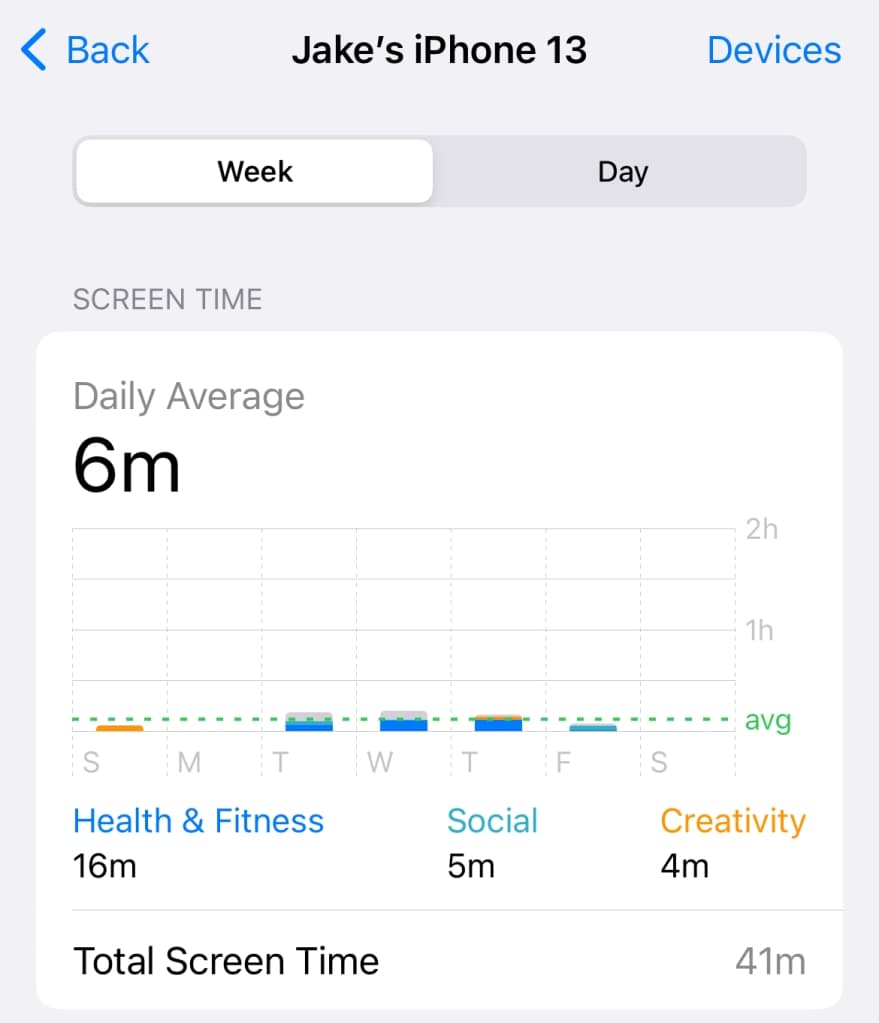The width and height of the screenshot is (879, 1023).
Task: Tap the Health & Fitness category label
Action: 198,821
